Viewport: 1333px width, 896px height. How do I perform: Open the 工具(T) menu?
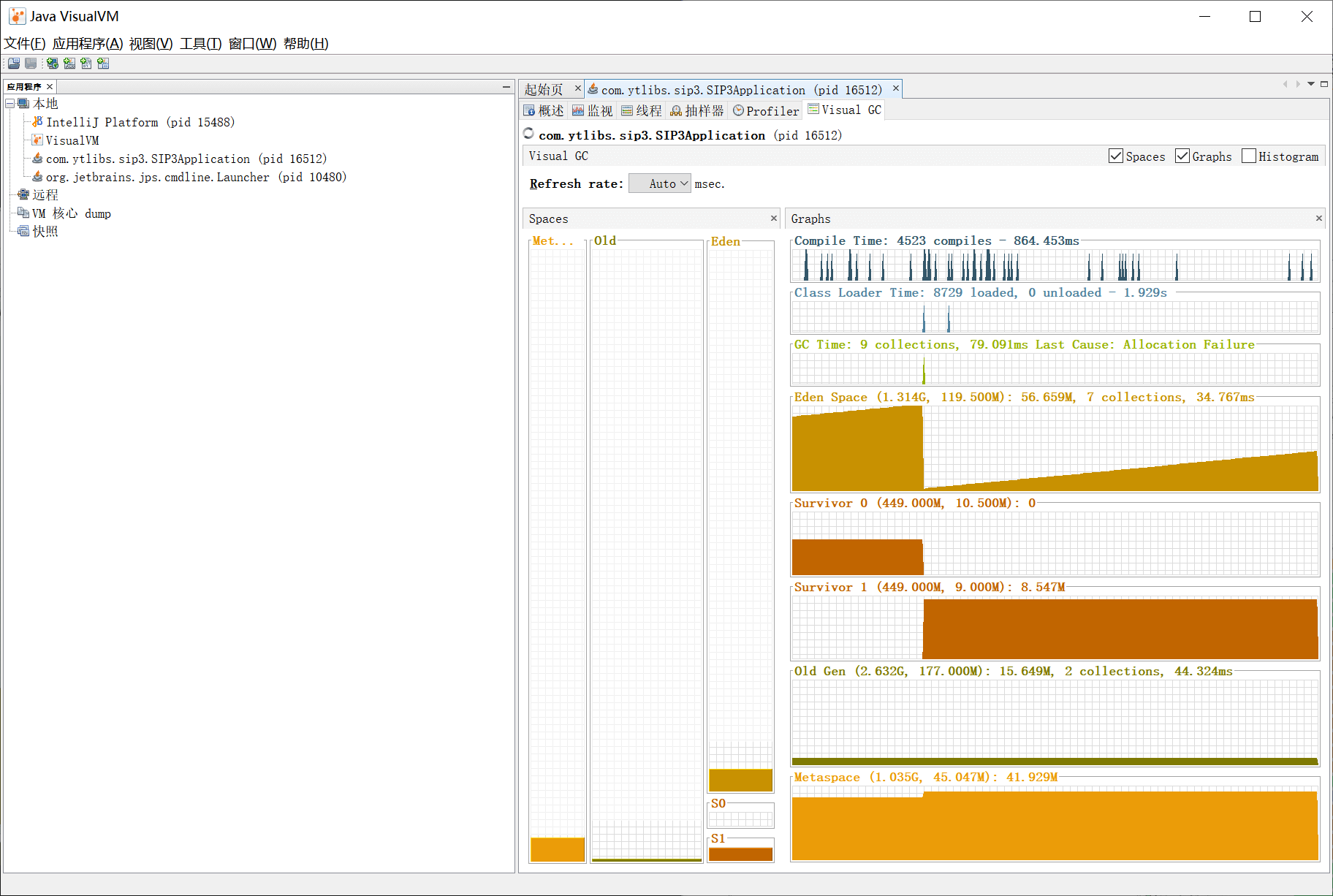tap(201, 44)
